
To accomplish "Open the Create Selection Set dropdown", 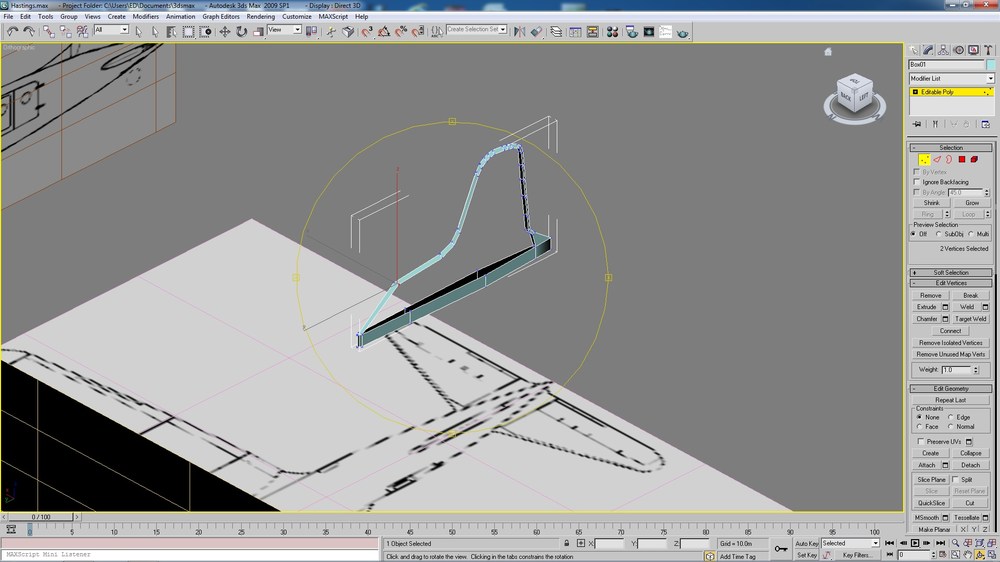I will click(476, 29).
